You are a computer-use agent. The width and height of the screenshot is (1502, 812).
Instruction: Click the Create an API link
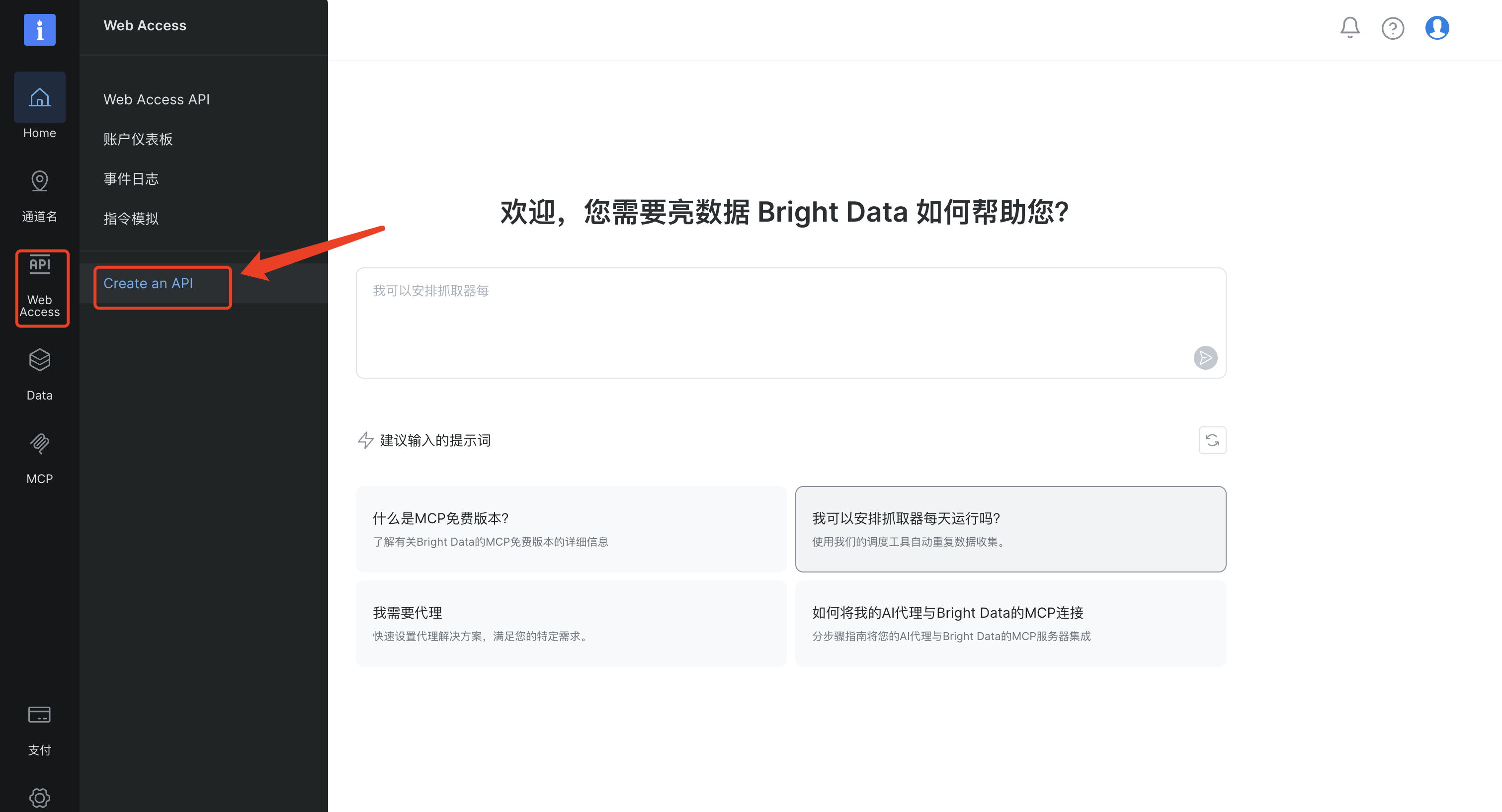pos(148,283)
